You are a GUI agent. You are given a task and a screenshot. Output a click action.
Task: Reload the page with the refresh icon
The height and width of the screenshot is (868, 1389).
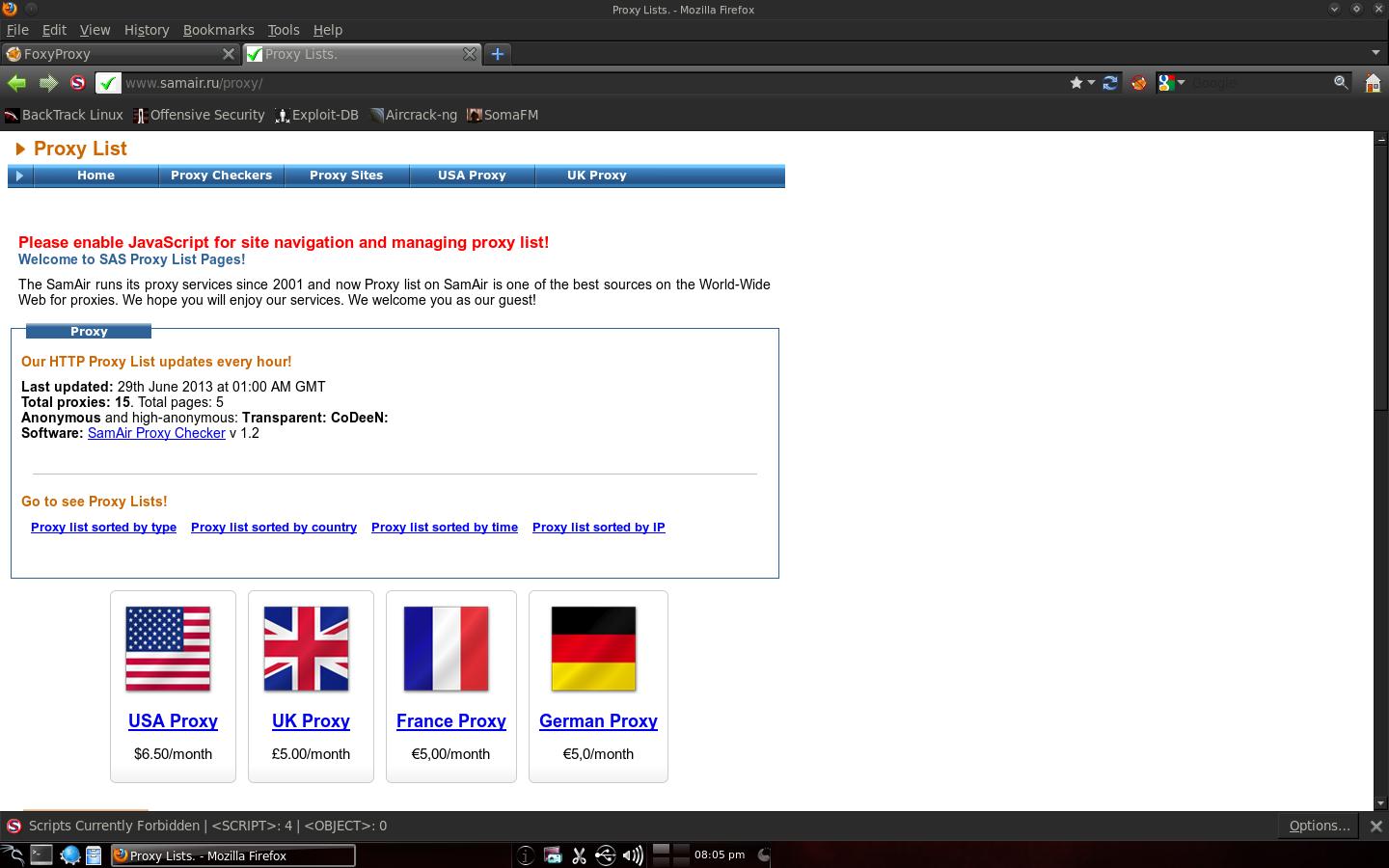(1110, 83)
